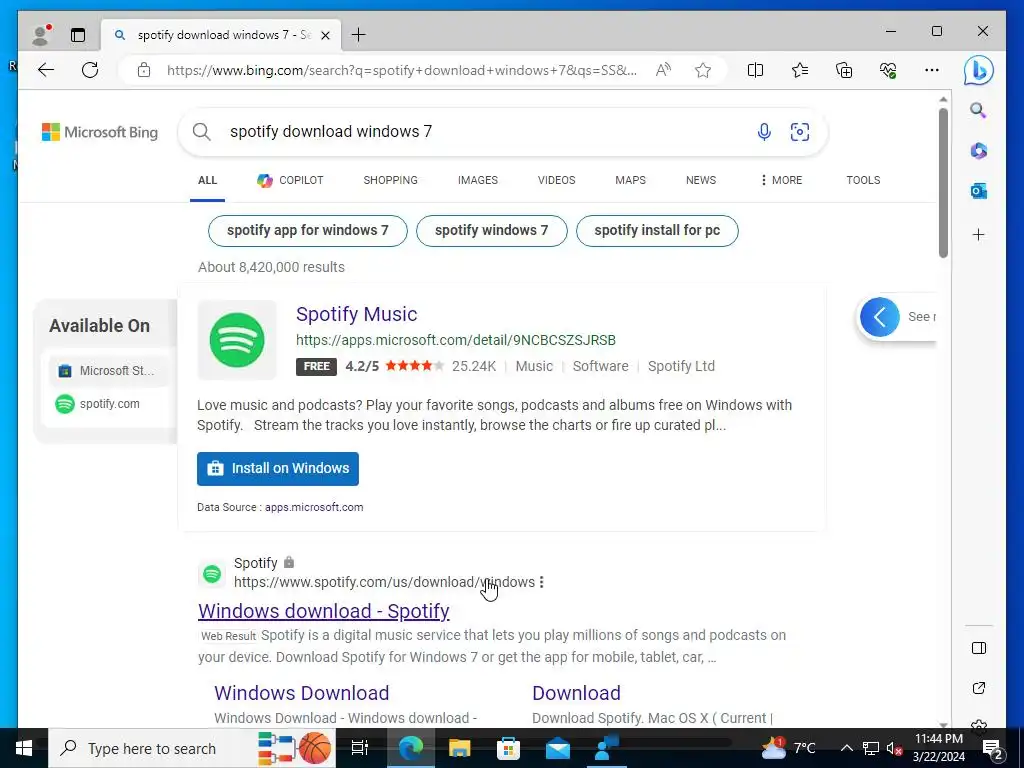
Task: Open File Explorer from taskbar
Action: 460,748
